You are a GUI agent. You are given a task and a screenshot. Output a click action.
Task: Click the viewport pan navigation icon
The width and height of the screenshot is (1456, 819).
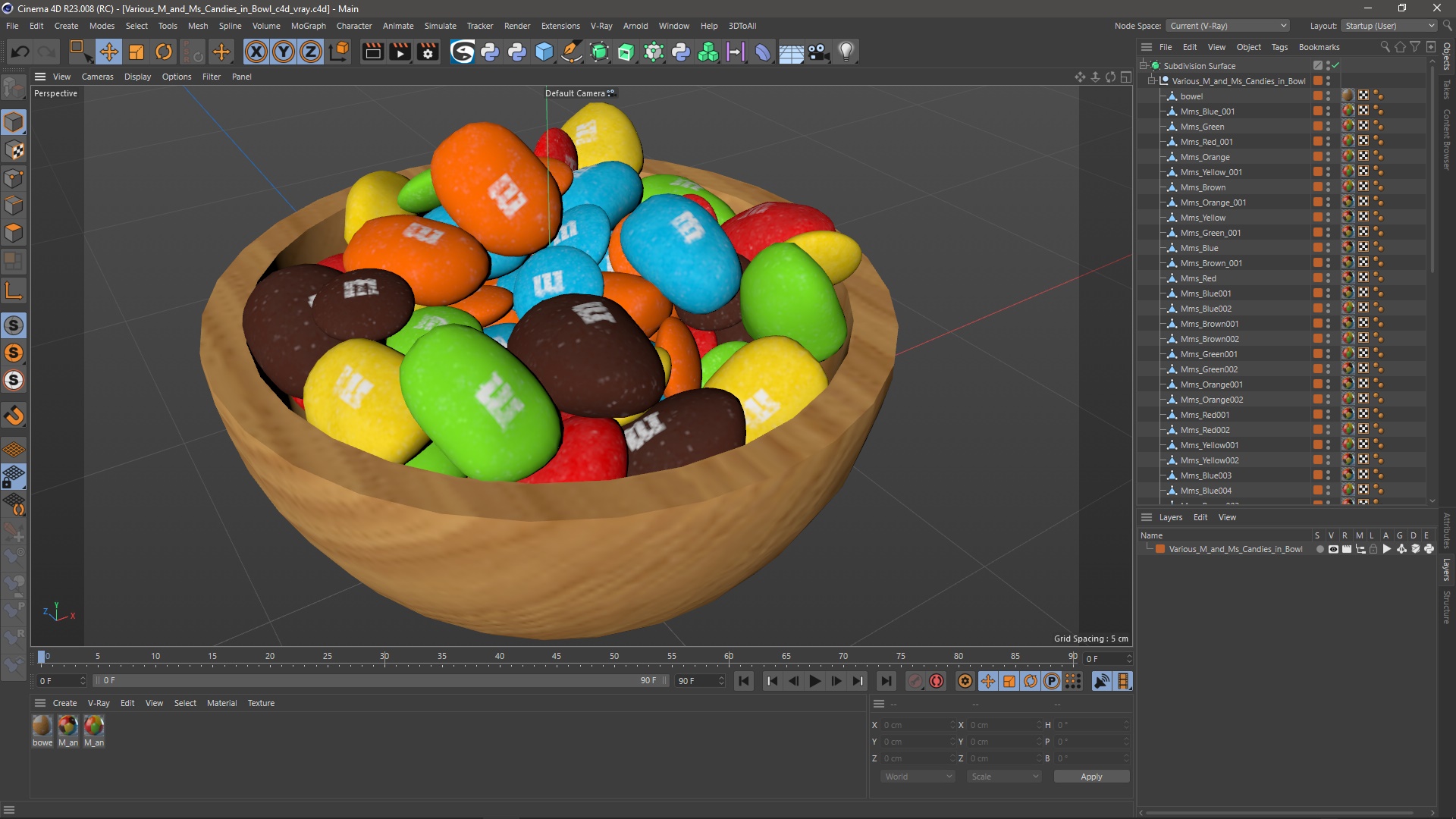(1080, 77)
